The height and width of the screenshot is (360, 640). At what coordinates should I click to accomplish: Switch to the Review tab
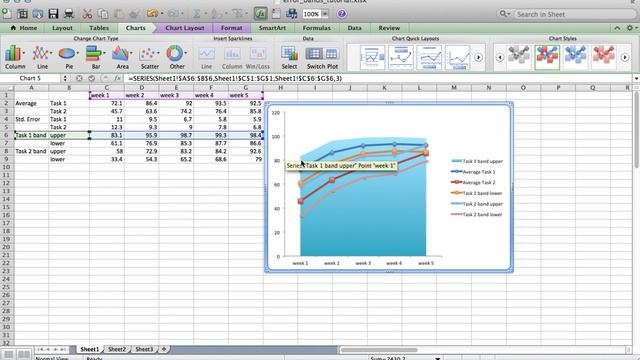tap(389, 28)
